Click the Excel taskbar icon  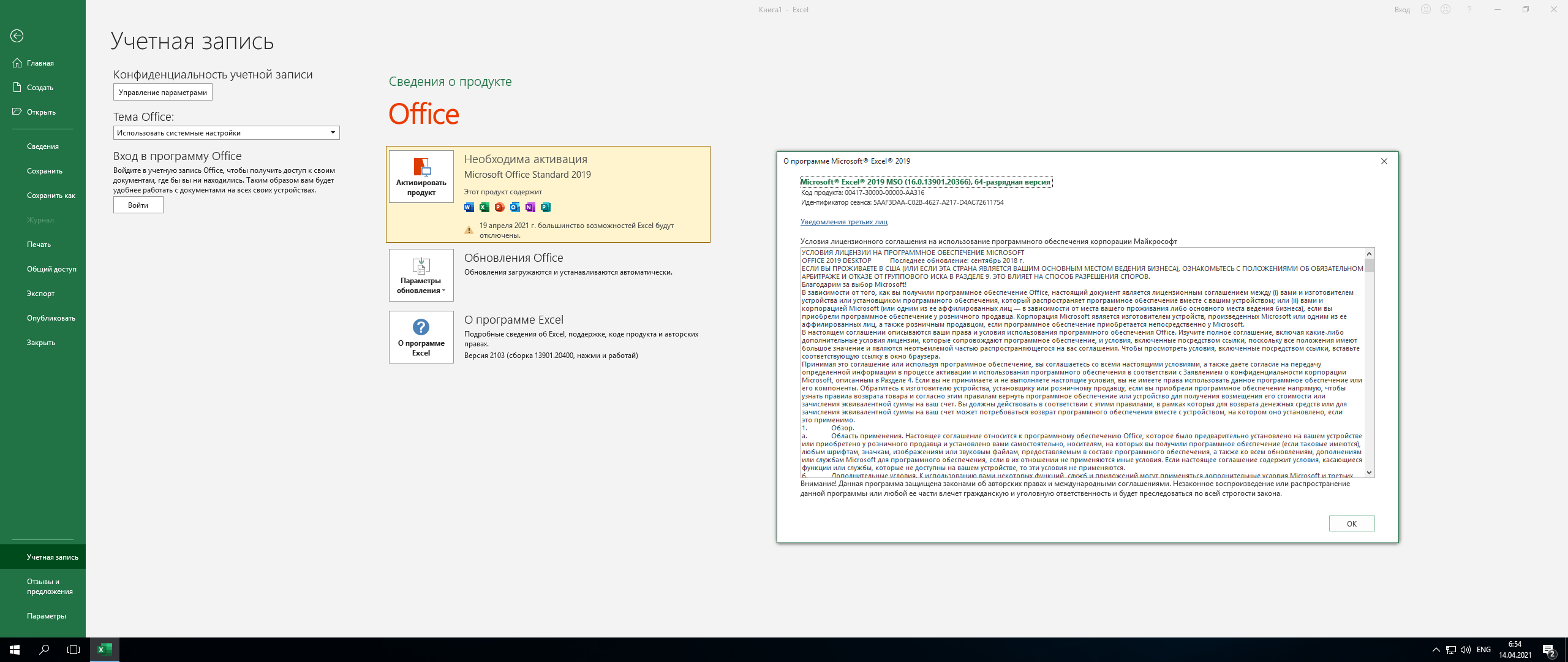pyautogui.click(x=105, y=650)
